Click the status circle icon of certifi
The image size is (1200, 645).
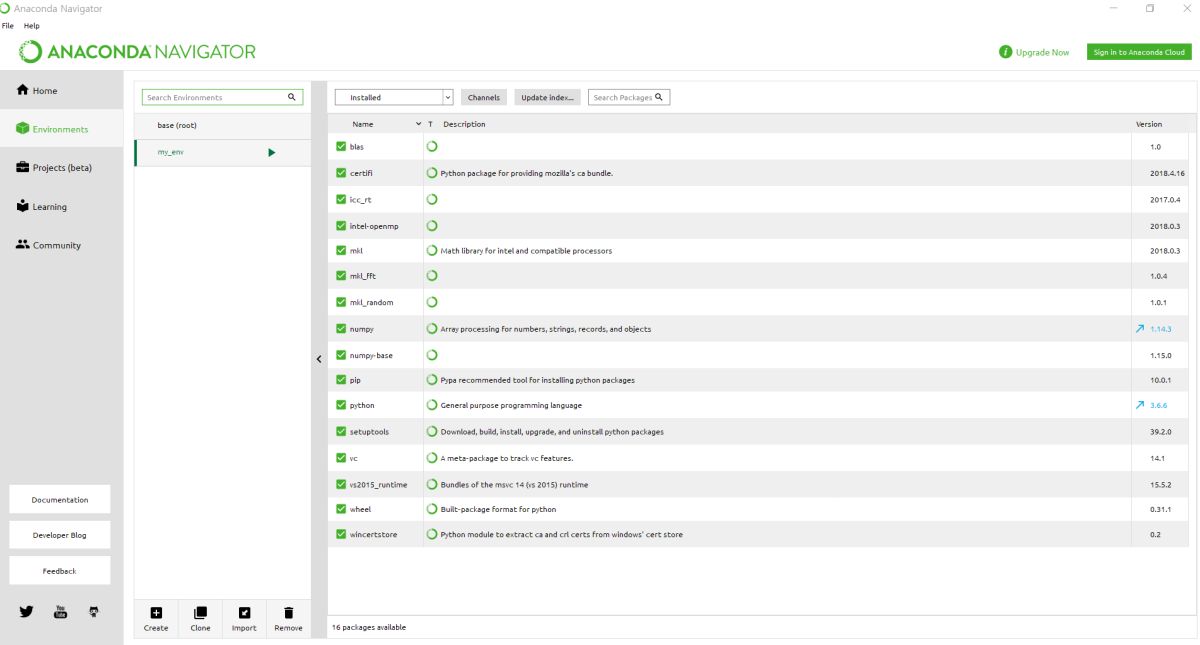(432, 173)
